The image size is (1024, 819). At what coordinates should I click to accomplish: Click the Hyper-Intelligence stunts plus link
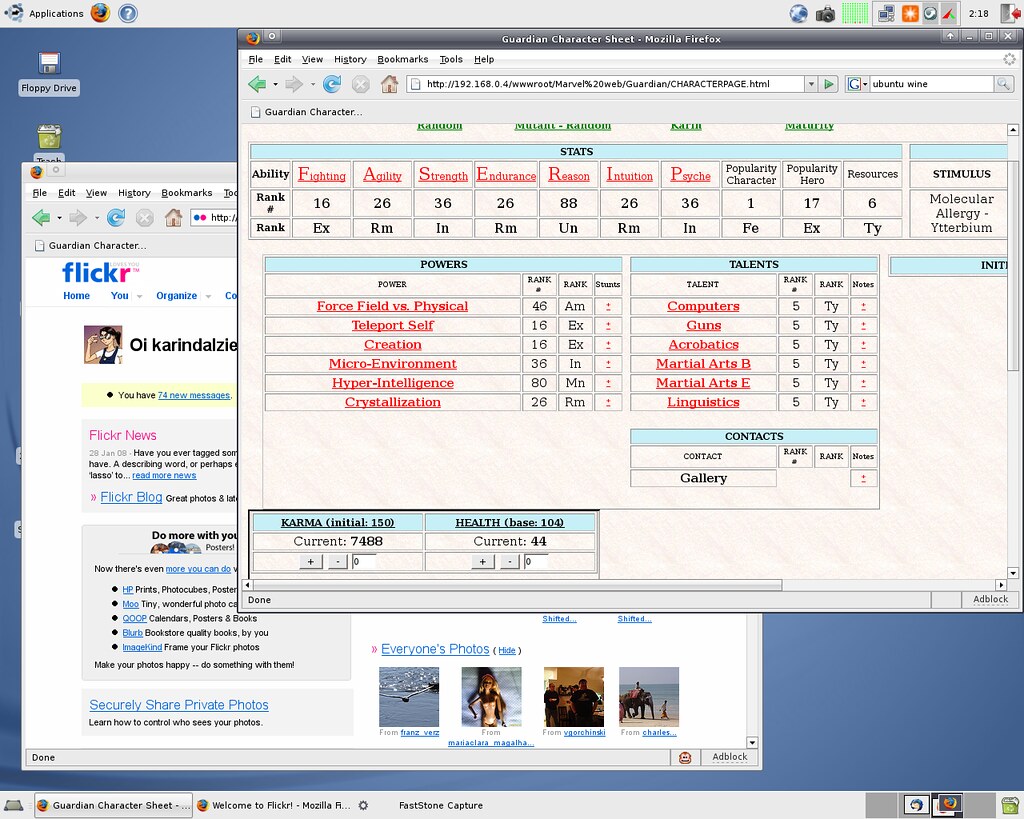point(608,383)
